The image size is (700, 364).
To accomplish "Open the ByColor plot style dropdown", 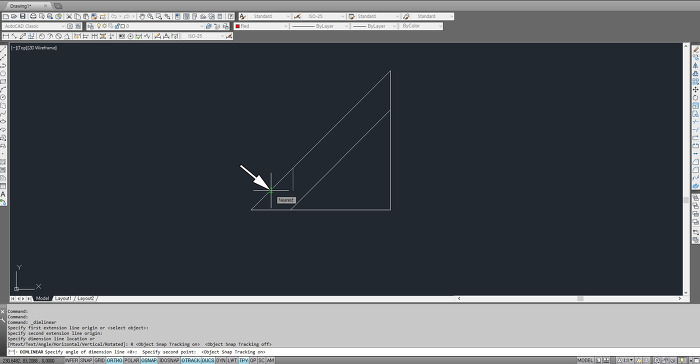I will (421, 26).
